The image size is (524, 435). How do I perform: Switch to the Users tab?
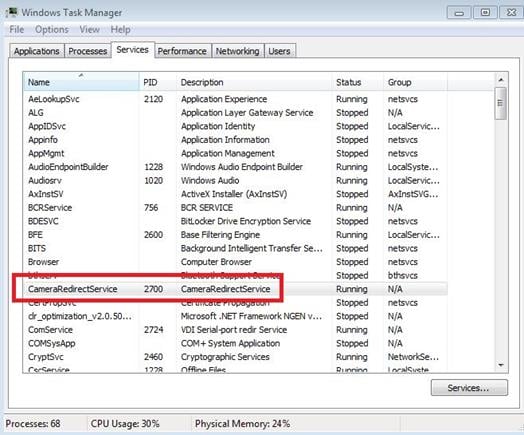(x=279, y=51)
